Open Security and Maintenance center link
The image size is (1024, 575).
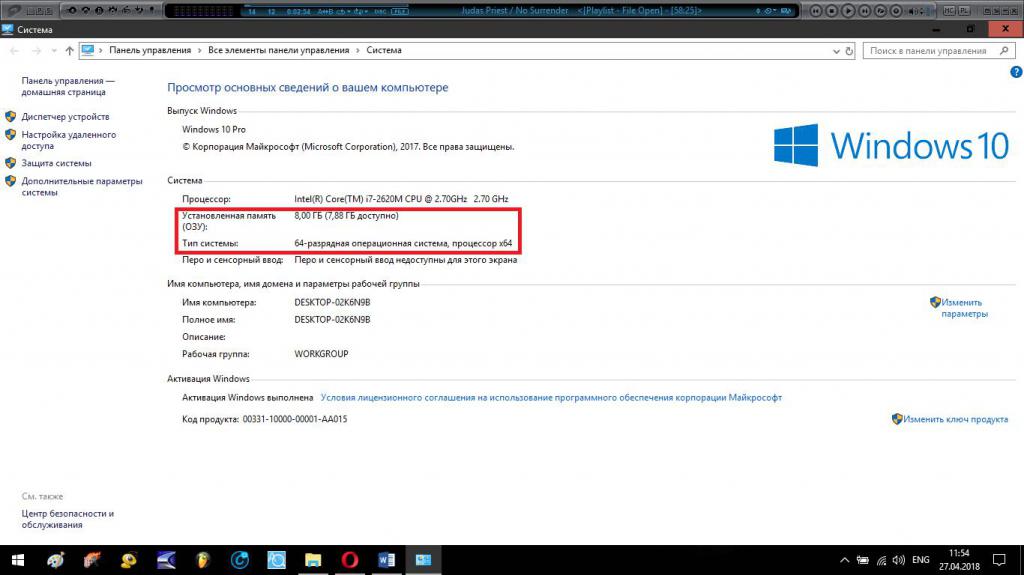68,519
